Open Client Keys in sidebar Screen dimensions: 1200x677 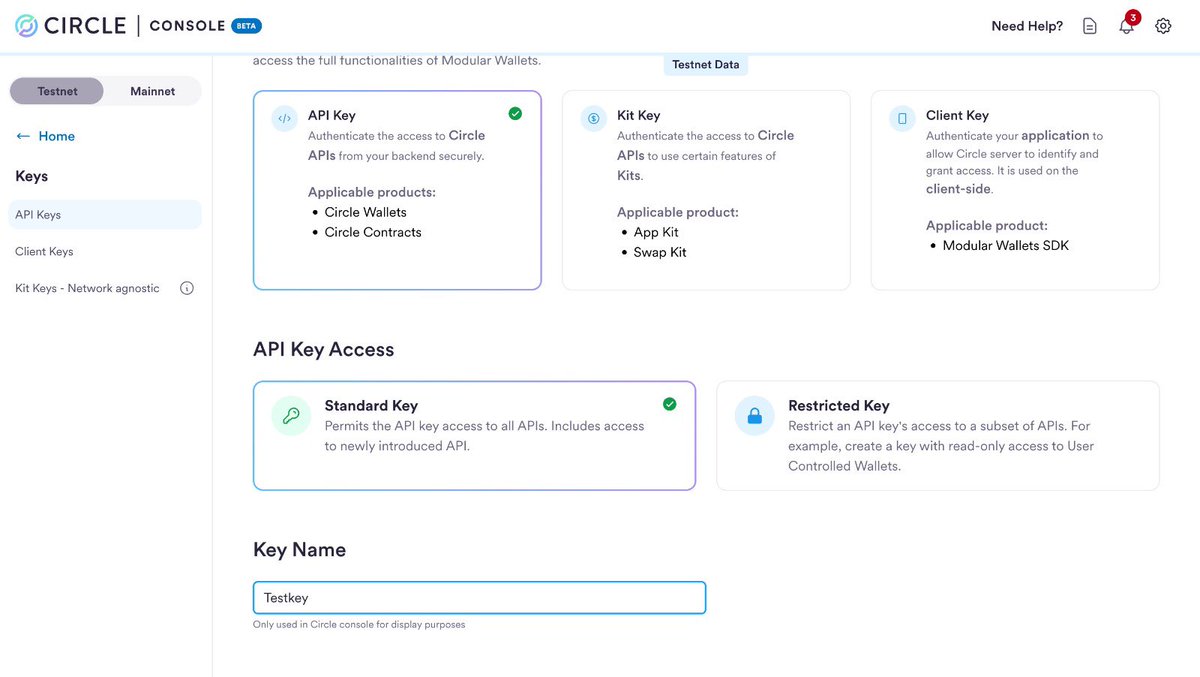44,252
